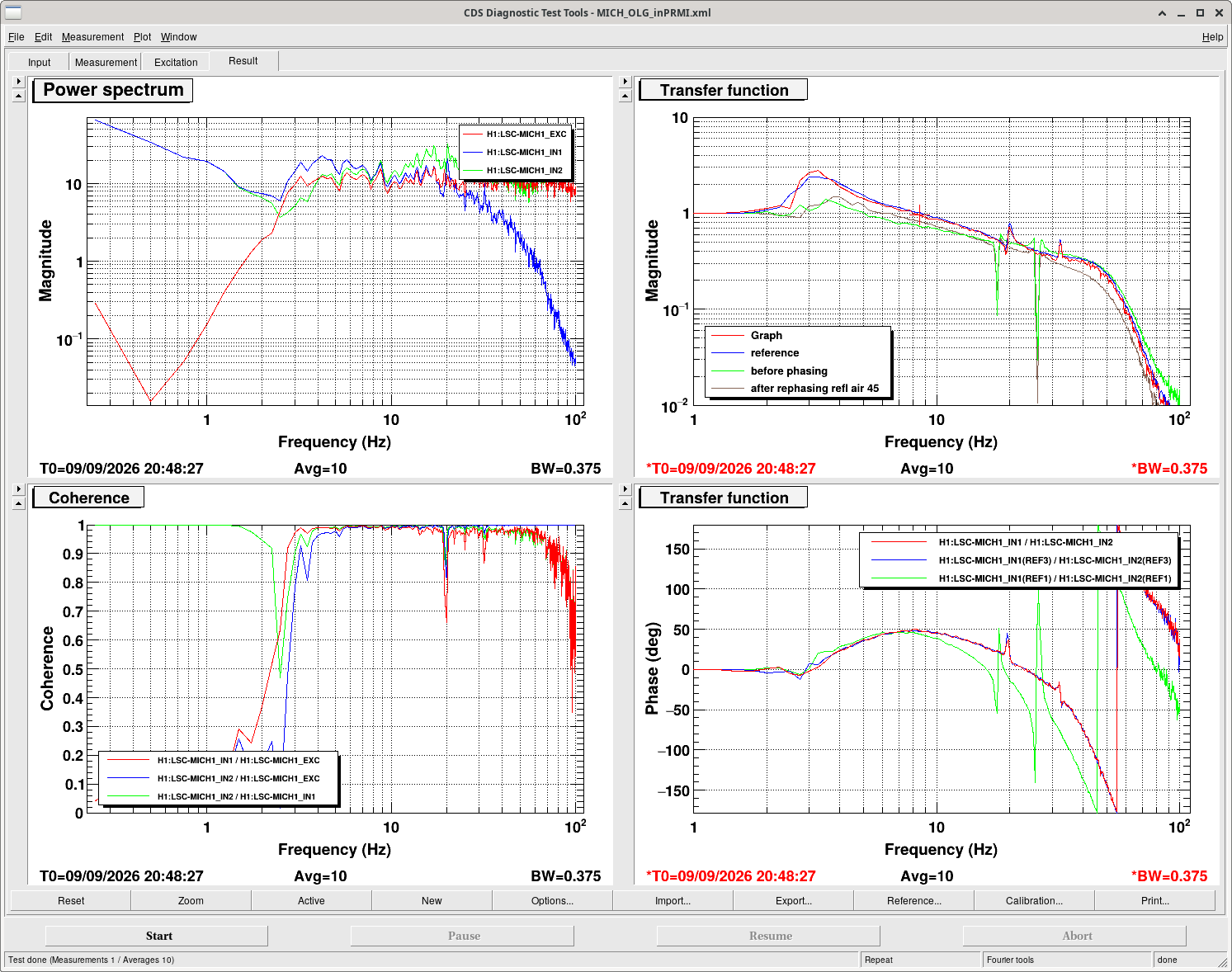This screenshot has width=1232, height=972.
Task: Expand options arrow beside Coherence panel
Action: (19, 489)
